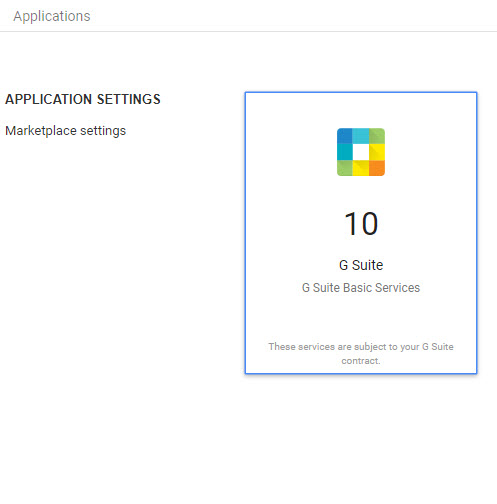Screen dimensions: 497x504
Task: Select the APPLICATION SETTINGS heading
Action: pos(83,99)
